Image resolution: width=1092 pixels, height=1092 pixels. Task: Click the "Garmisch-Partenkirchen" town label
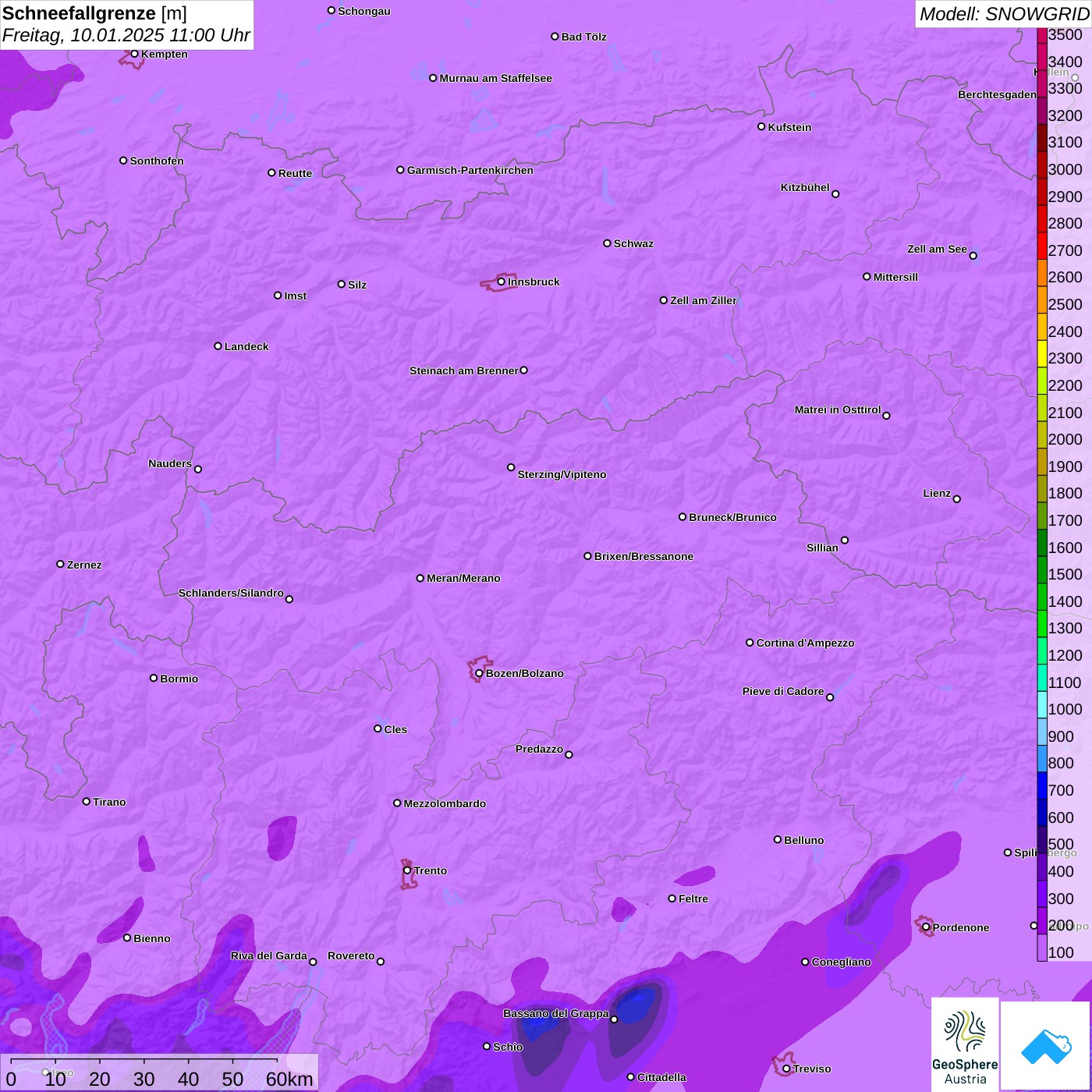click(470, 170)
